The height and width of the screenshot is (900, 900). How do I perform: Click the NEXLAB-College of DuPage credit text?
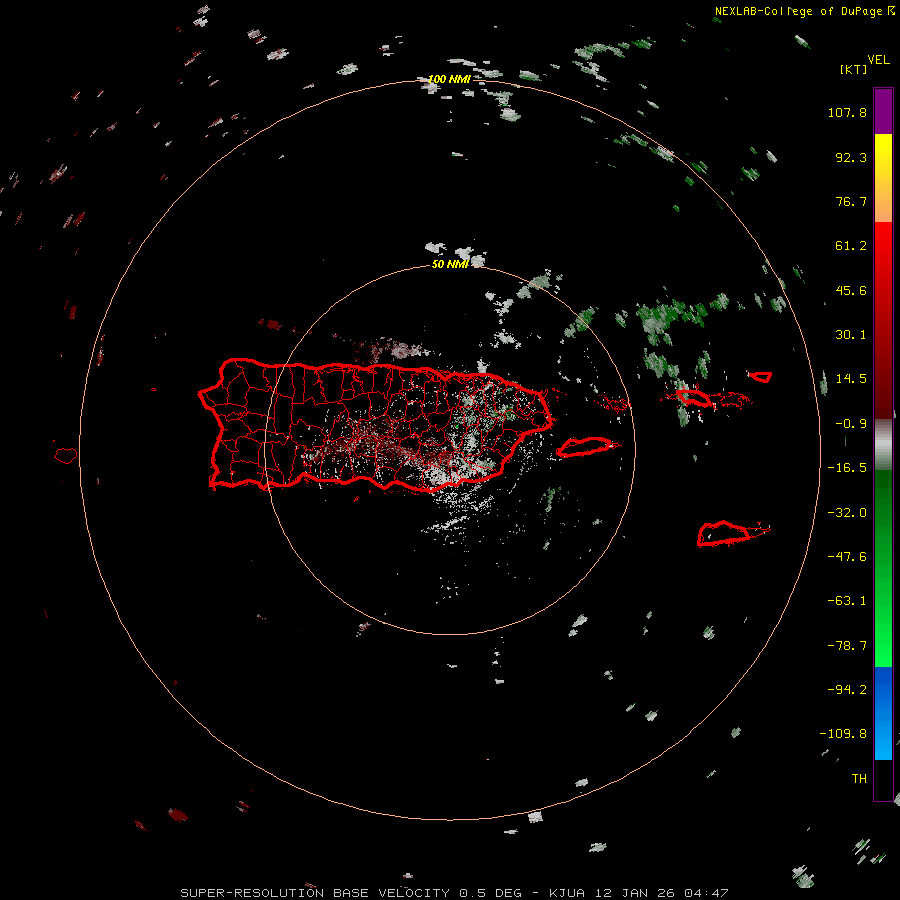(804, 11)
